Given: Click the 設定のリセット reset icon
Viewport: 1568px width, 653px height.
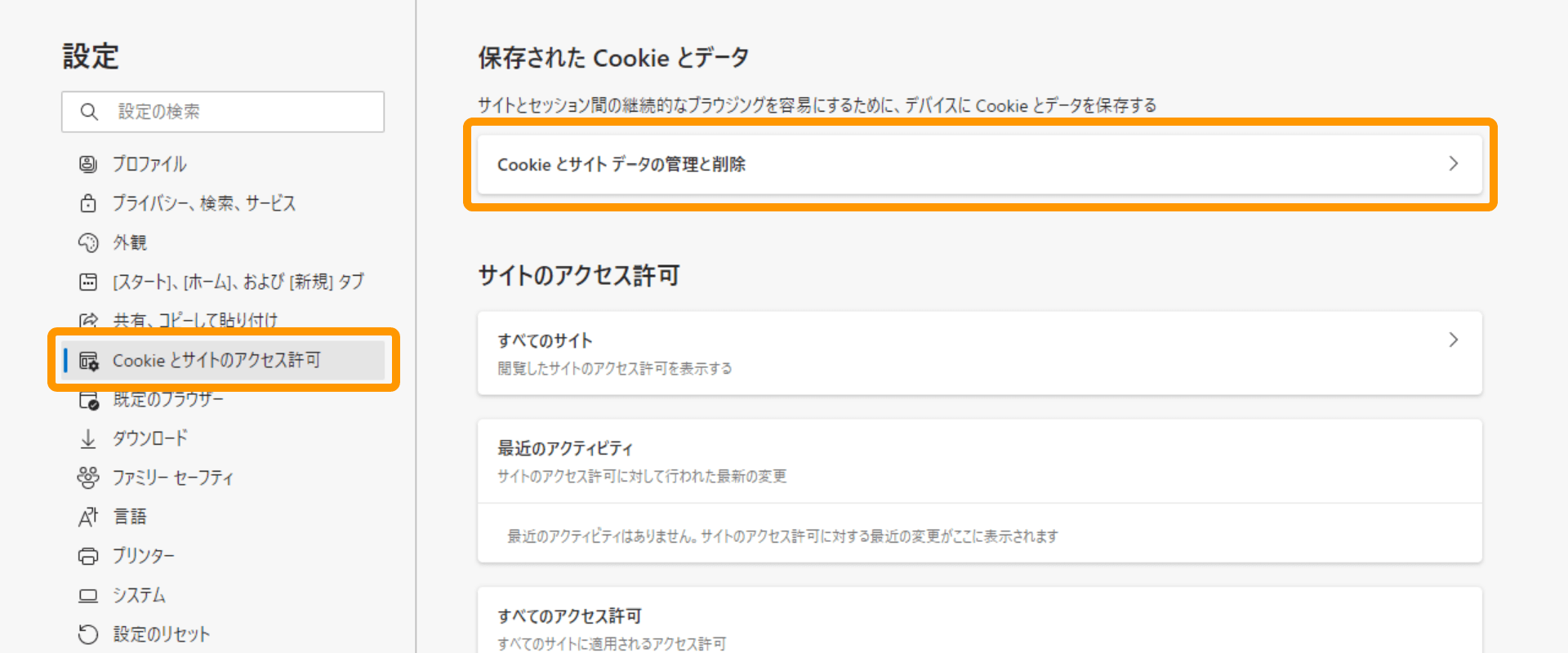Looking at the screenshot, I should coord(88,633).
